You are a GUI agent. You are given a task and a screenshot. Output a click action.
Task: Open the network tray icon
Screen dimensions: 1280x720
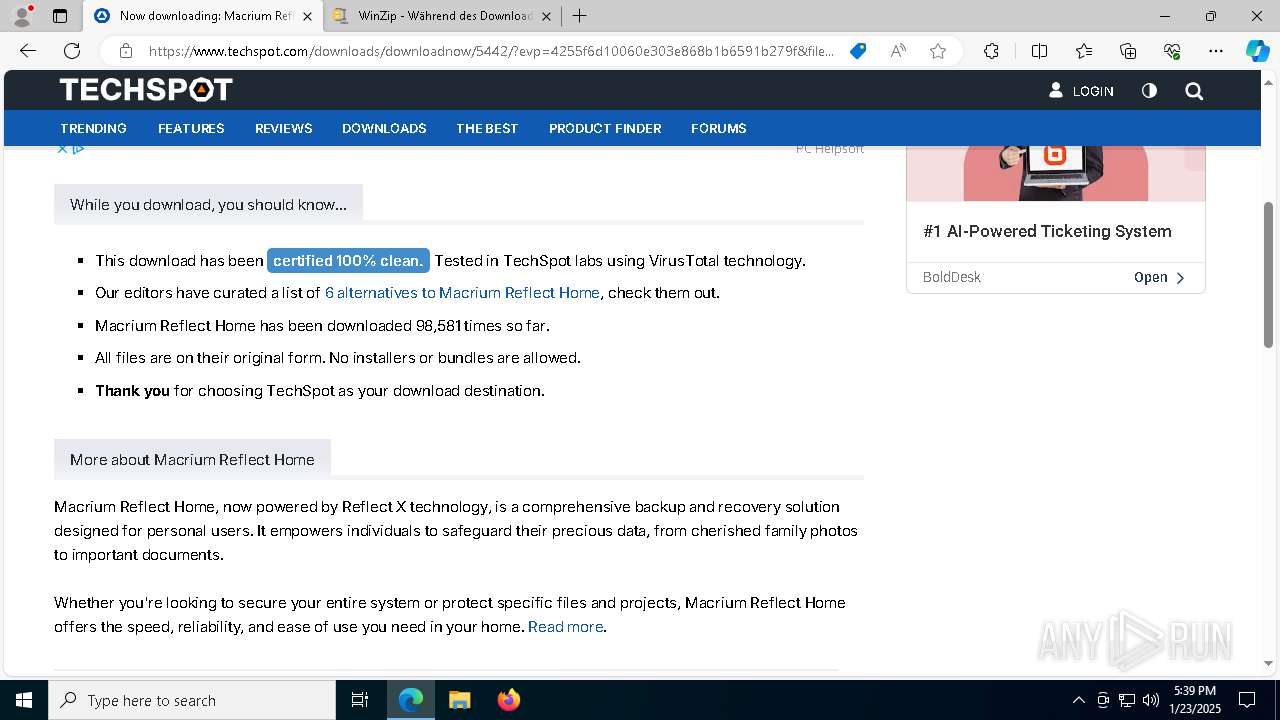[x=1127, y=700]
